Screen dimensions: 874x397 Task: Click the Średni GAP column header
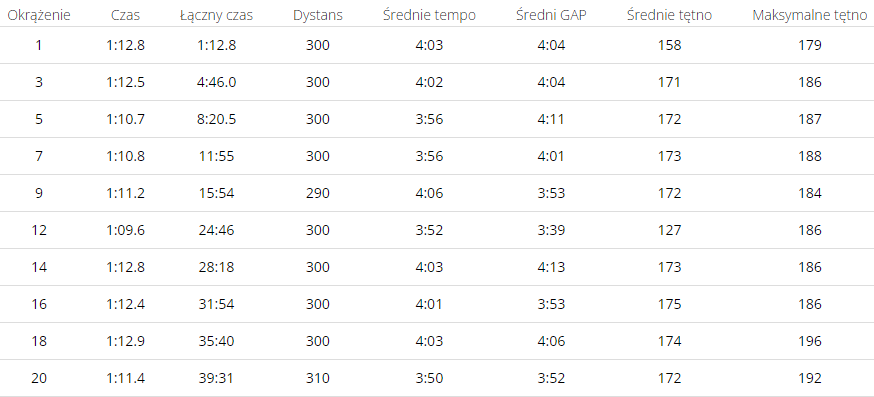[551, 16]
